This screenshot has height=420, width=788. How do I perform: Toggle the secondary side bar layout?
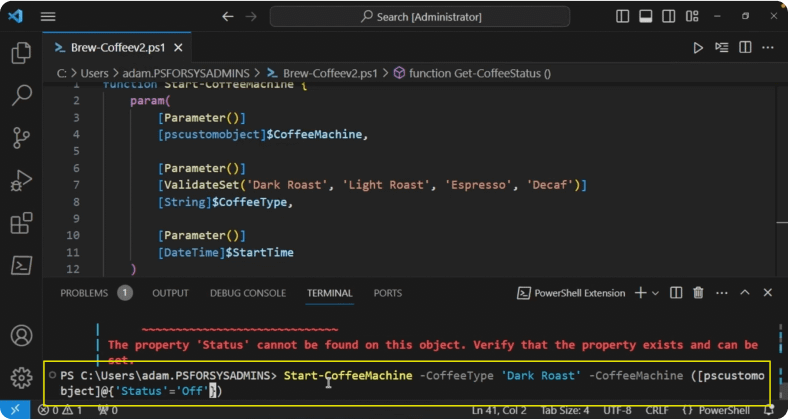[x=668, y=17]
